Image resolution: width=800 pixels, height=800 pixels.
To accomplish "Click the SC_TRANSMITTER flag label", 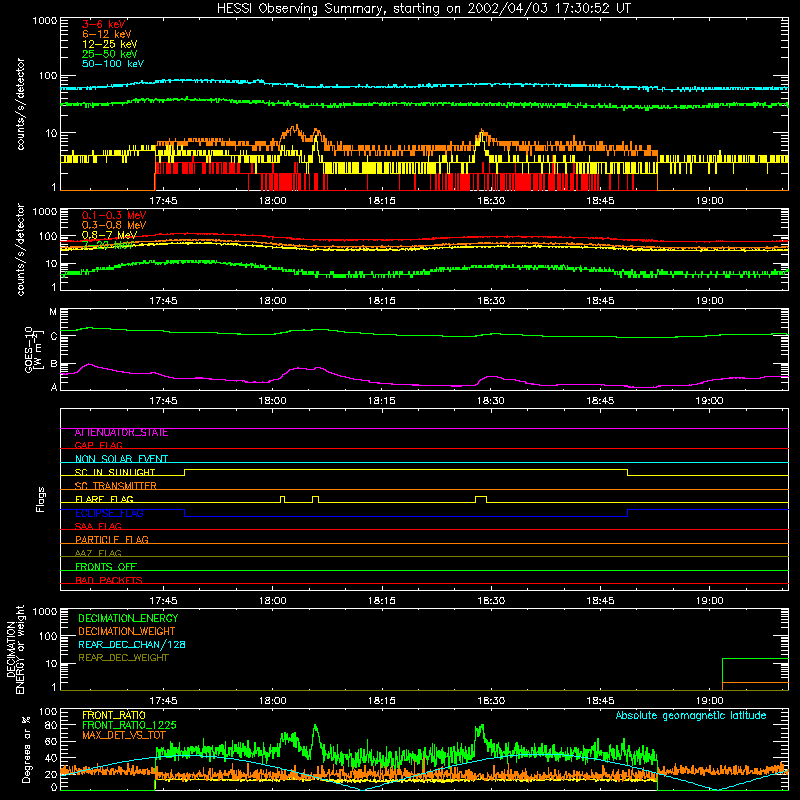I will click(115, 486).
